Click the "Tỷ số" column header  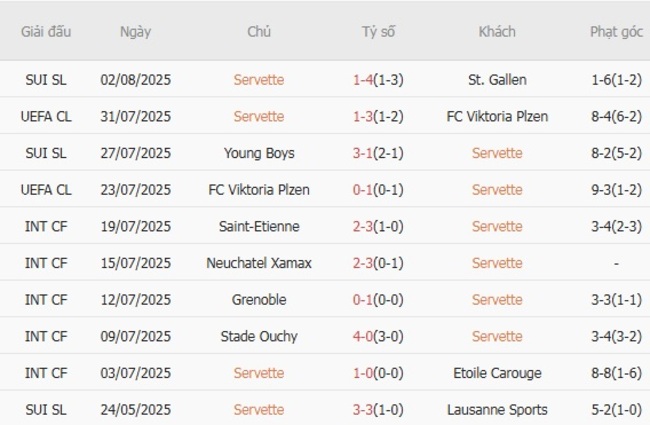coord(378,32)
